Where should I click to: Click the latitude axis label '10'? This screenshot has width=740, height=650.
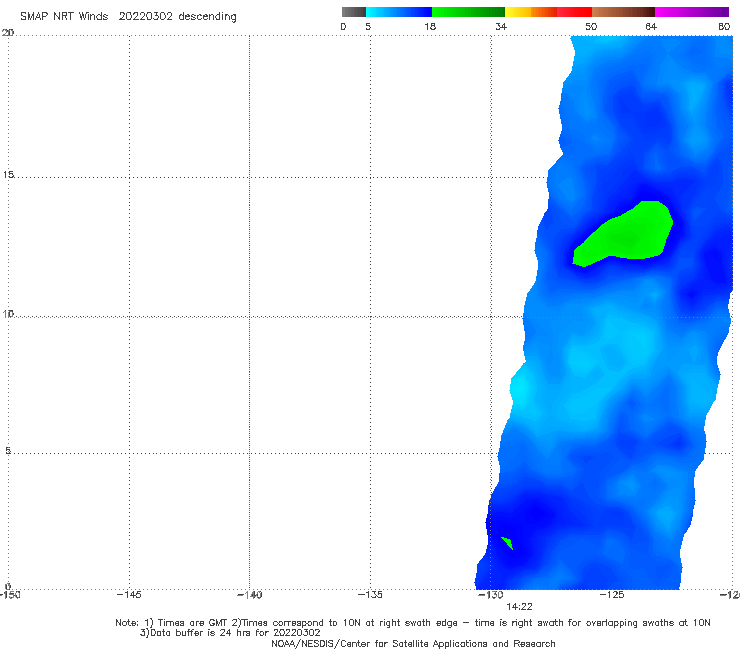(8, 313)
